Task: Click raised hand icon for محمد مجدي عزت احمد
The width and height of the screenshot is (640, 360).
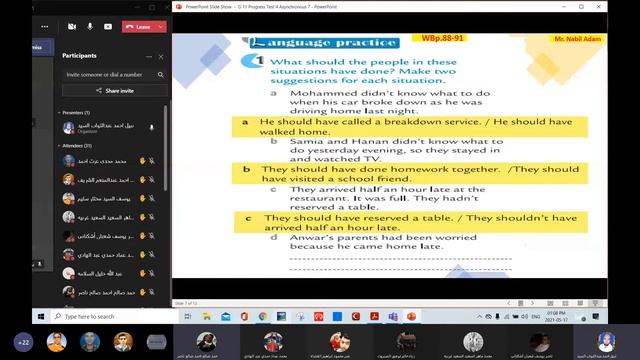Action: click(142, 161)
